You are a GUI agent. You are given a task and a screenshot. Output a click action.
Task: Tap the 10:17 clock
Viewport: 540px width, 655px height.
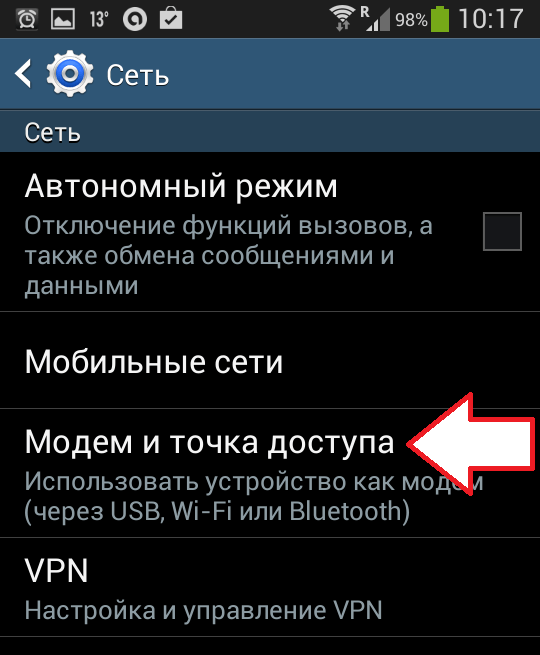click(x=491, y=19)
